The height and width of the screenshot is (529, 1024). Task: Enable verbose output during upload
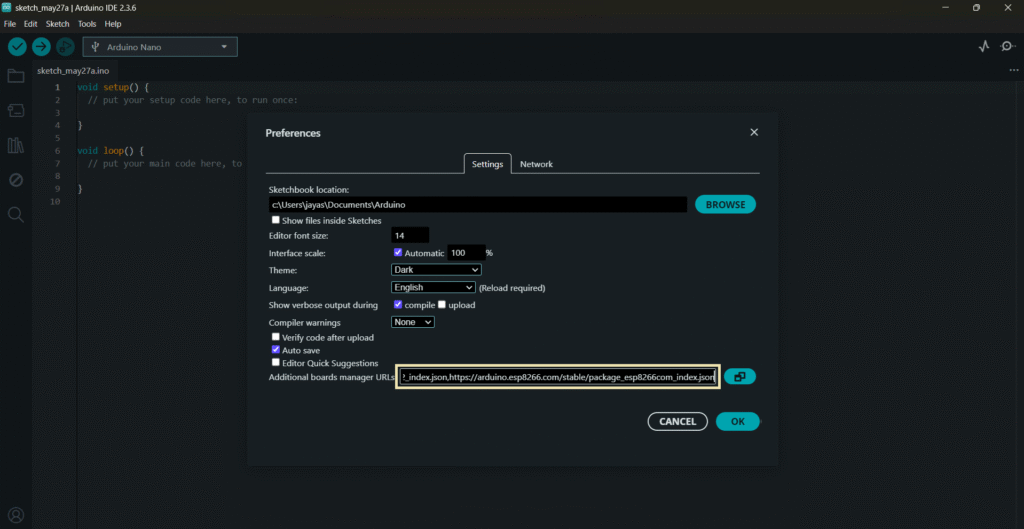click(441, 304)
